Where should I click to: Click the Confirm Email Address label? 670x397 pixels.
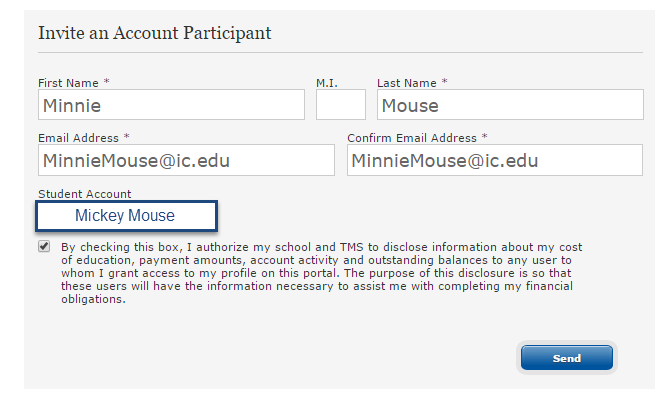tap(412, 138)
